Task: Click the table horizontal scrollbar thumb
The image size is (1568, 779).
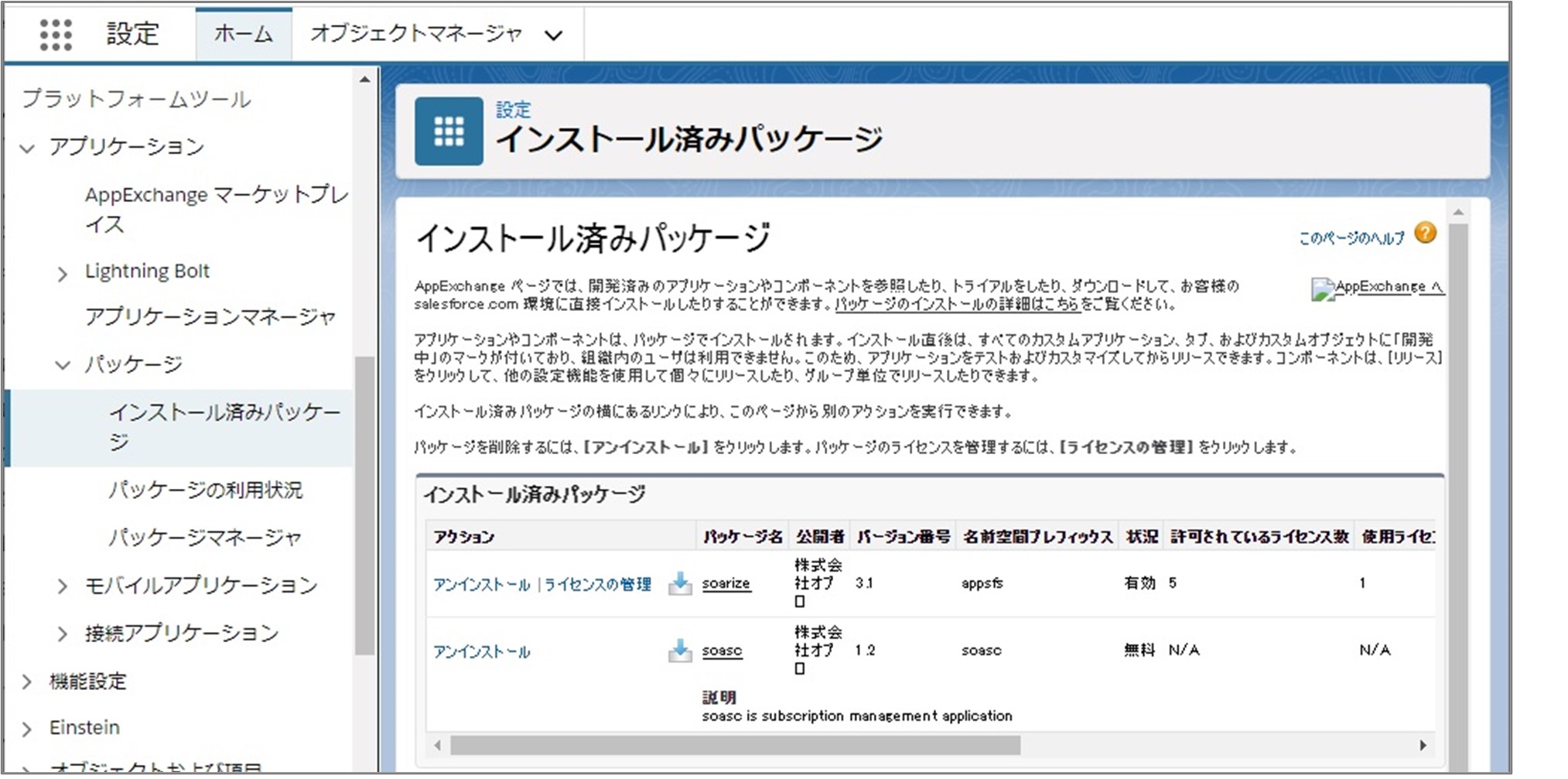Action: [x=735, y=745]
